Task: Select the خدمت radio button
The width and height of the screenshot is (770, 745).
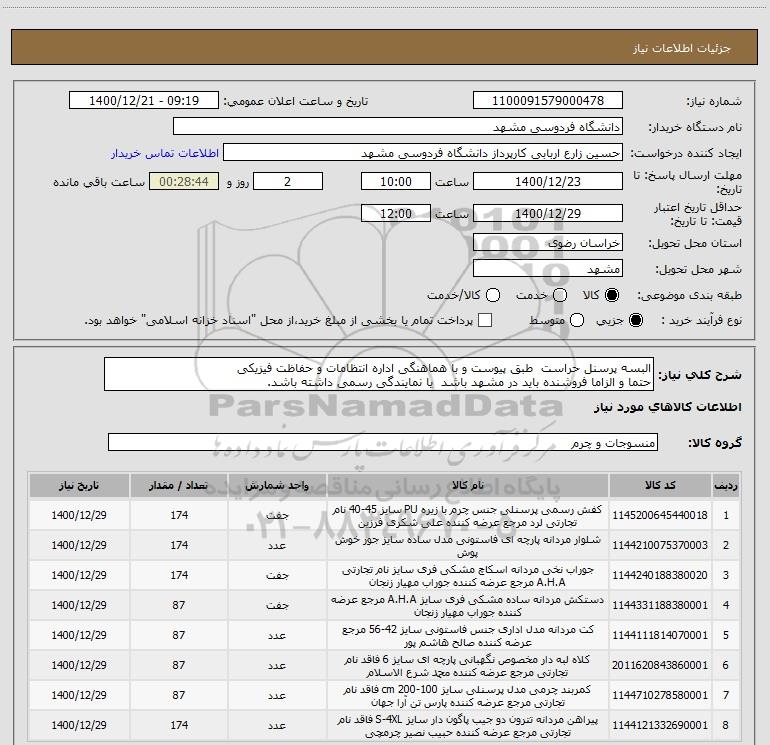Action: 560,295
